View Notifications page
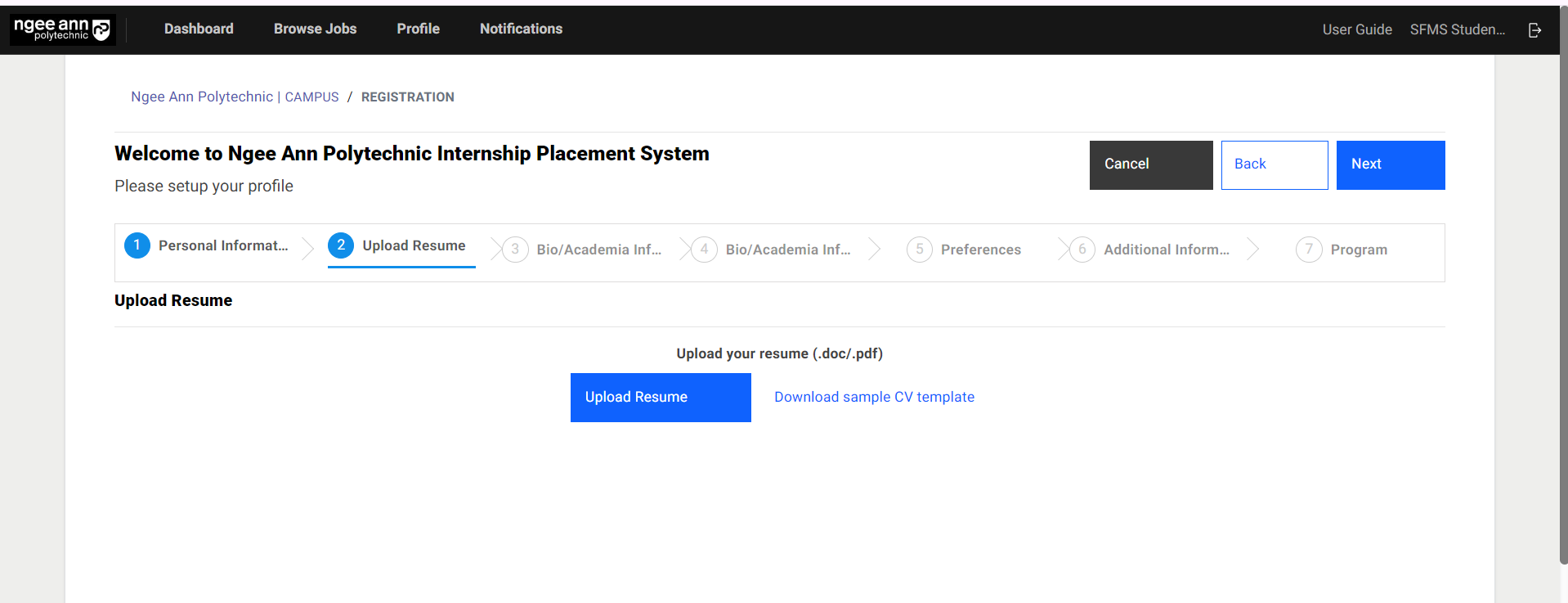The image size is (1568, 603). (521, 29)
